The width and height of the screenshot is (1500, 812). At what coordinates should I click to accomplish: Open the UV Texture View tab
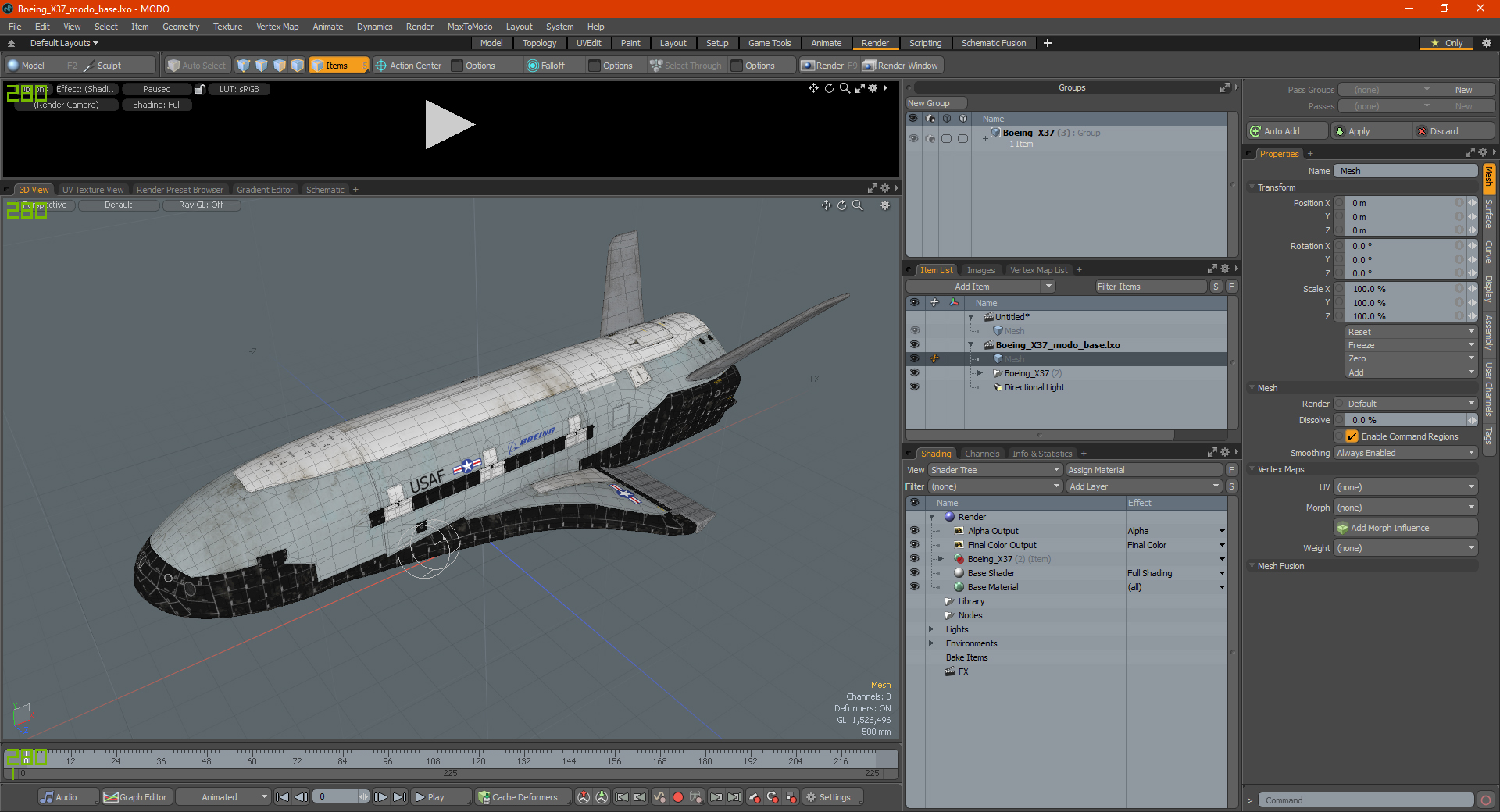click(93, 190)
